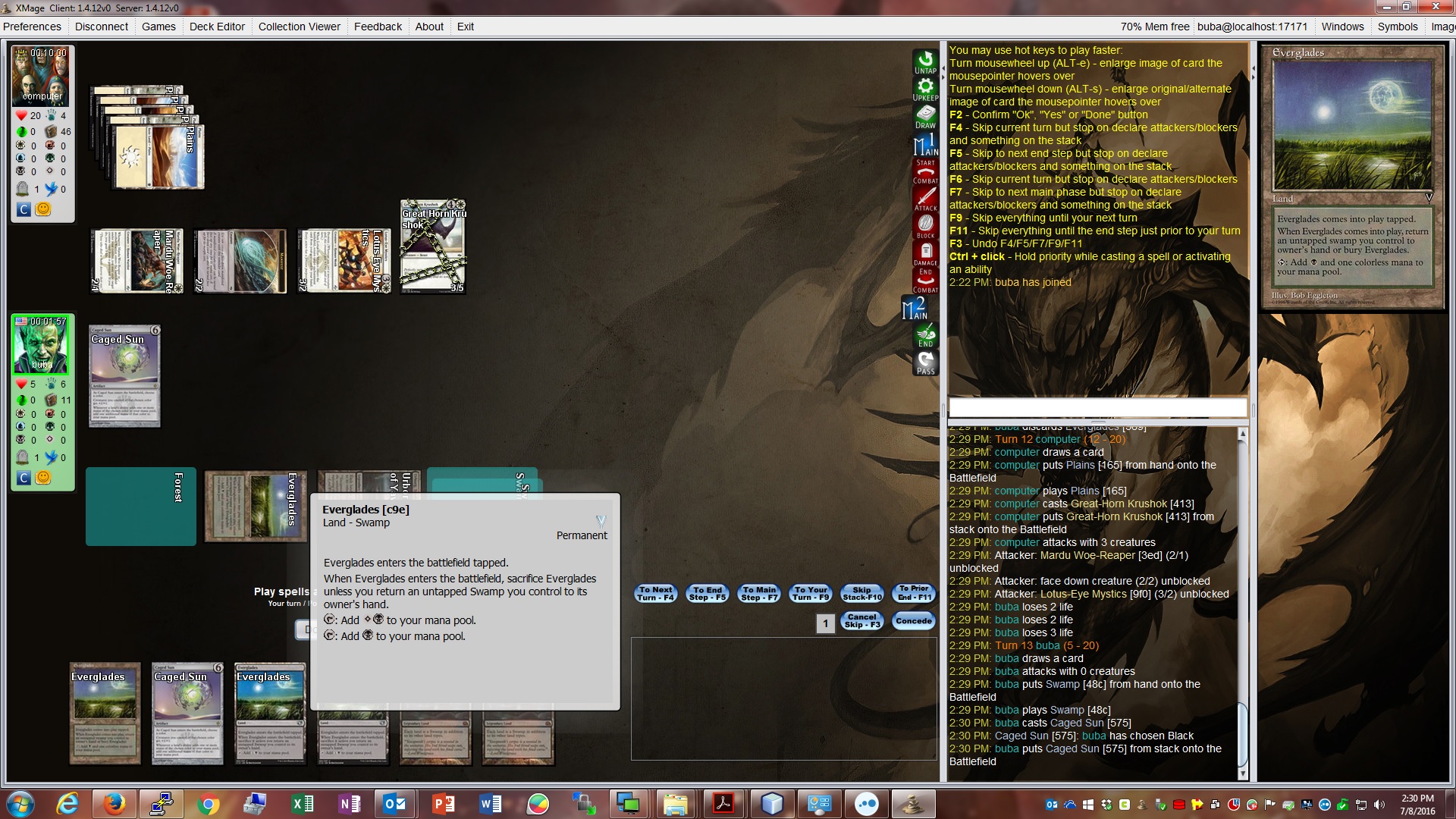Click the Main 2 phase icon
Screen dimensions: 1456x819
(x=915, y=308)
